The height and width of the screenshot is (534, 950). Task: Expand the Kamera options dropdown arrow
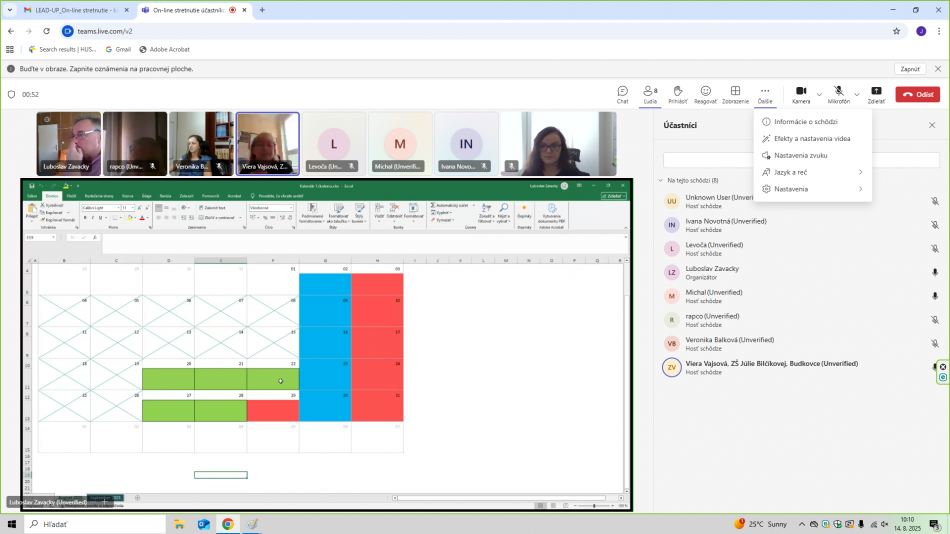coord(819,94)
